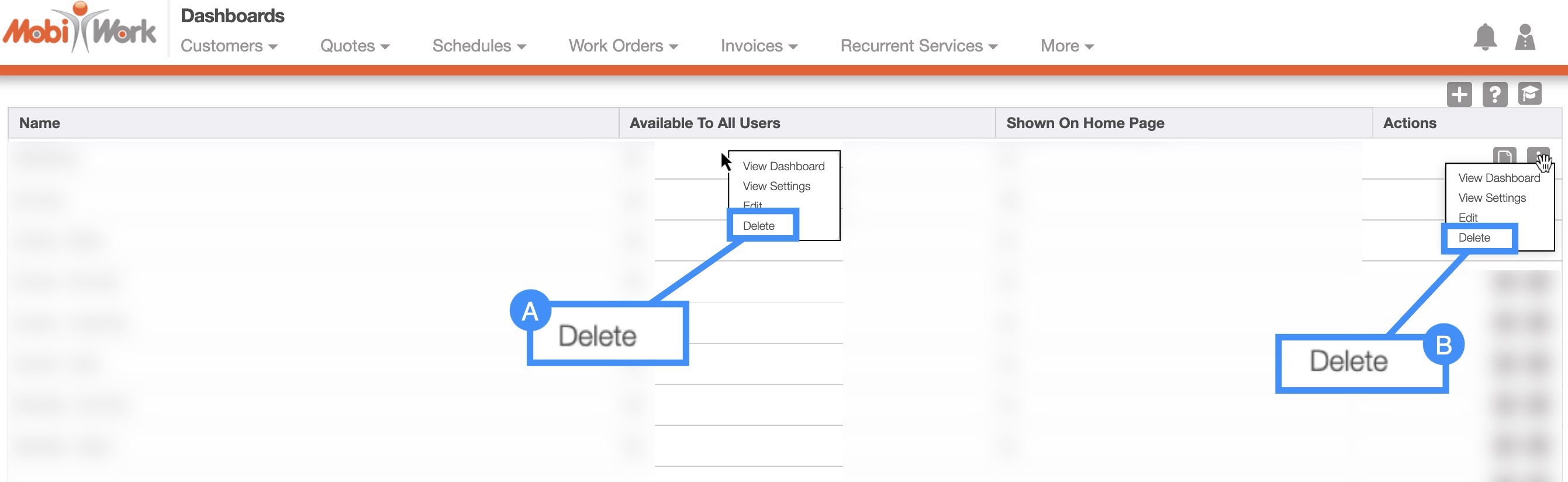Click the document icon in the Actions column

[x=1504, y=156]
